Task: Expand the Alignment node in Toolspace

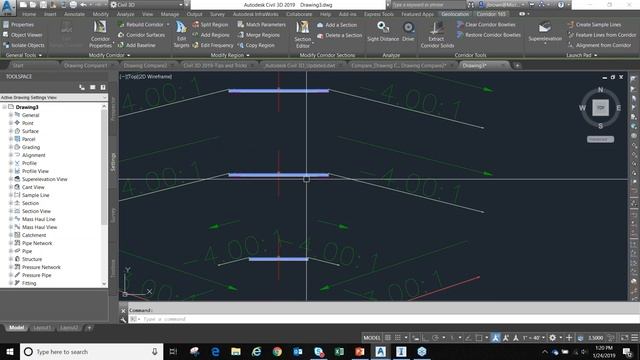Action: coord(11,155)
